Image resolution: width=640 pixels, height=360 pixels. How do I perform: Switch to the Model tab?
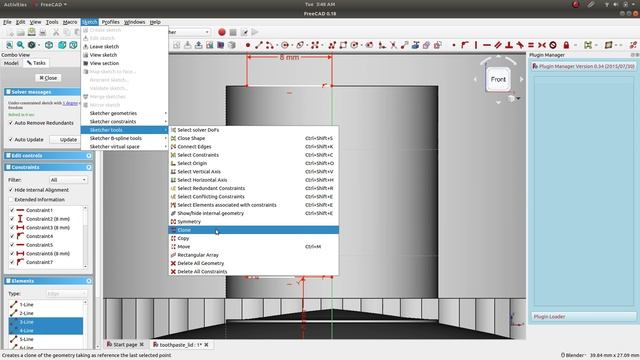point(11,63)
